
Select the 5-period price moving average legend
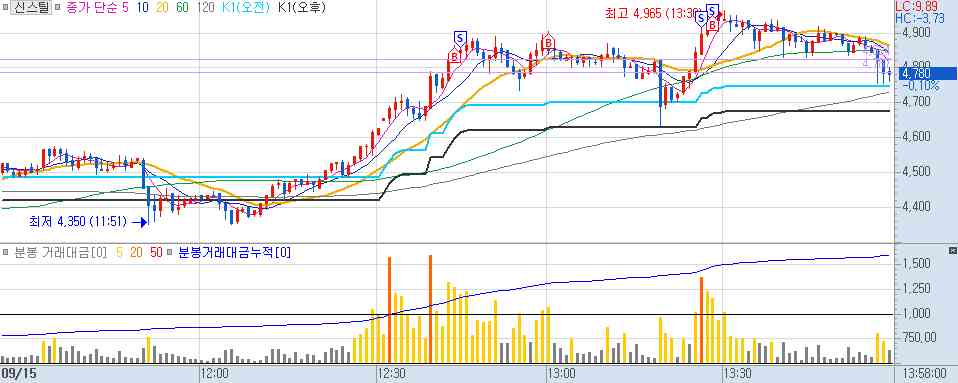(x=126, y=8)
